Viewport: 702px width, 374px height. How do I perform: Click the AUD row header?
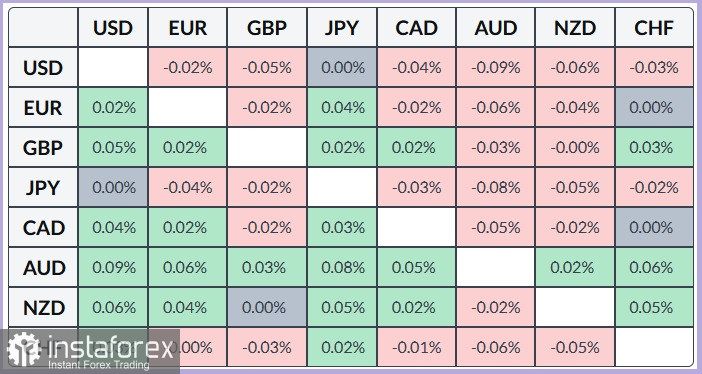(43, 267)
